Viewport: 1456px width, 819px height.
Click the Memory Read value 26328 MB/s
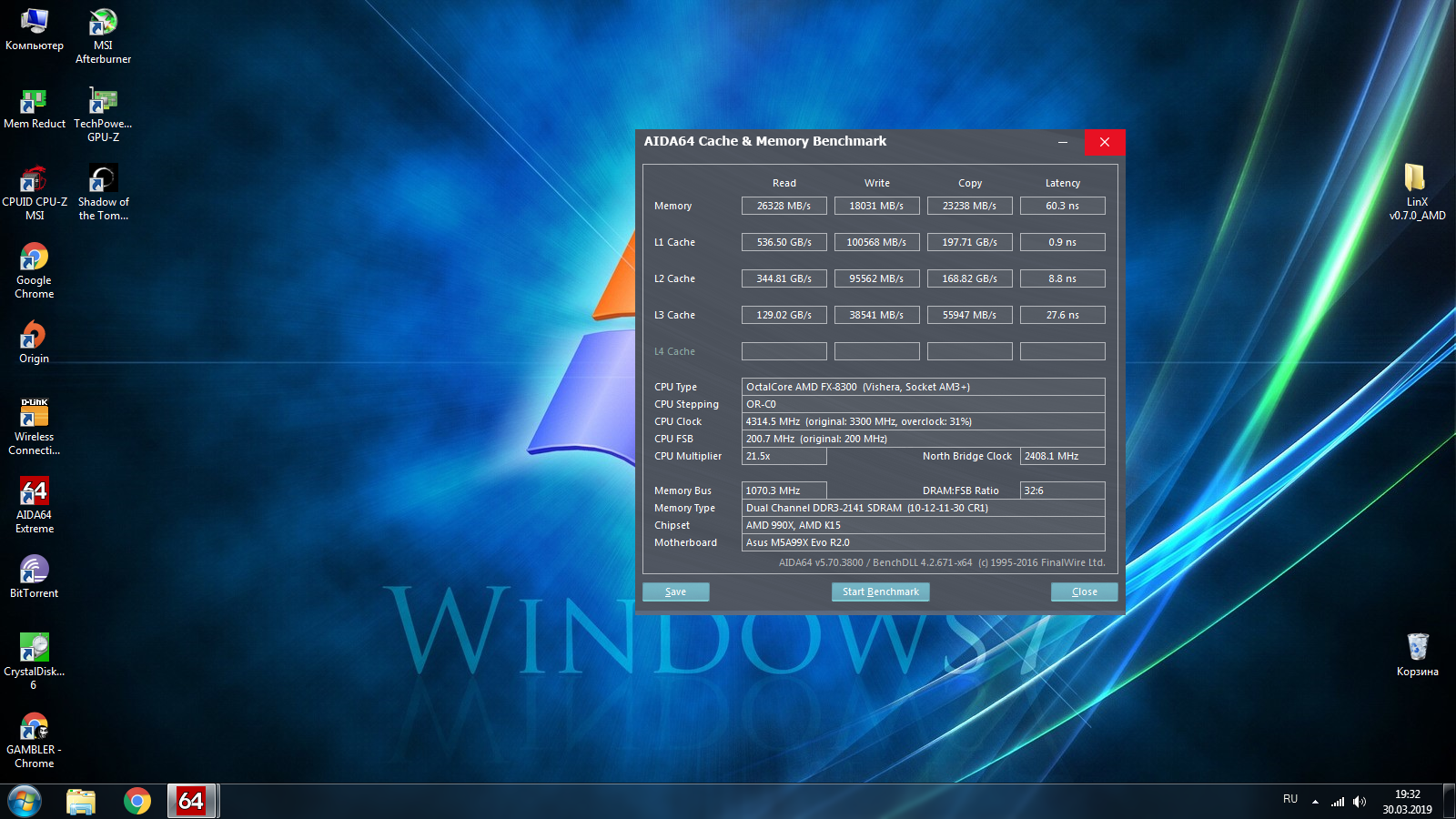[784, 206]
